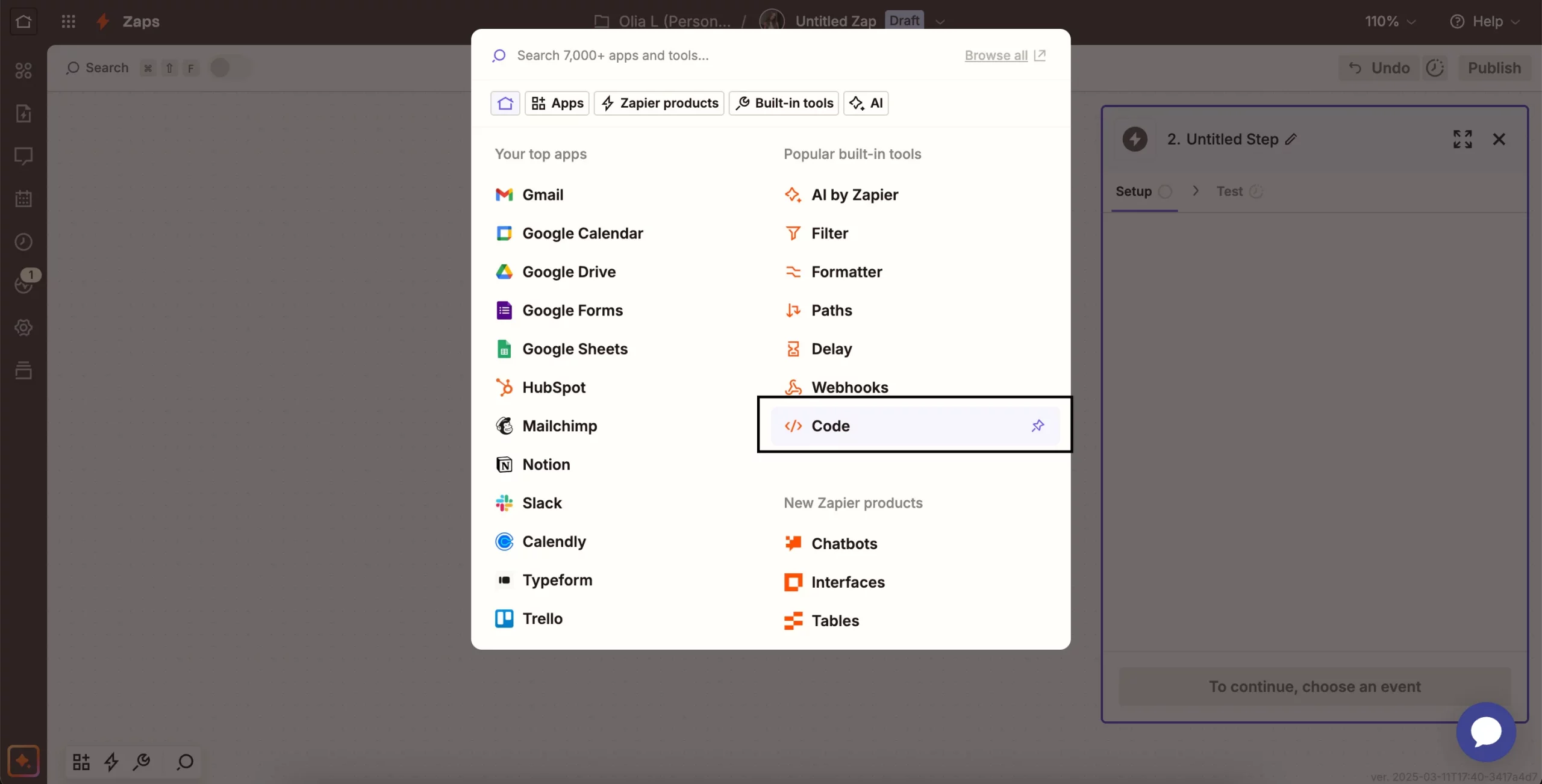Viewport: 1542px width, 784px height.
Task: Open the versions stack icon in sidebar
Action: point(23,370)
